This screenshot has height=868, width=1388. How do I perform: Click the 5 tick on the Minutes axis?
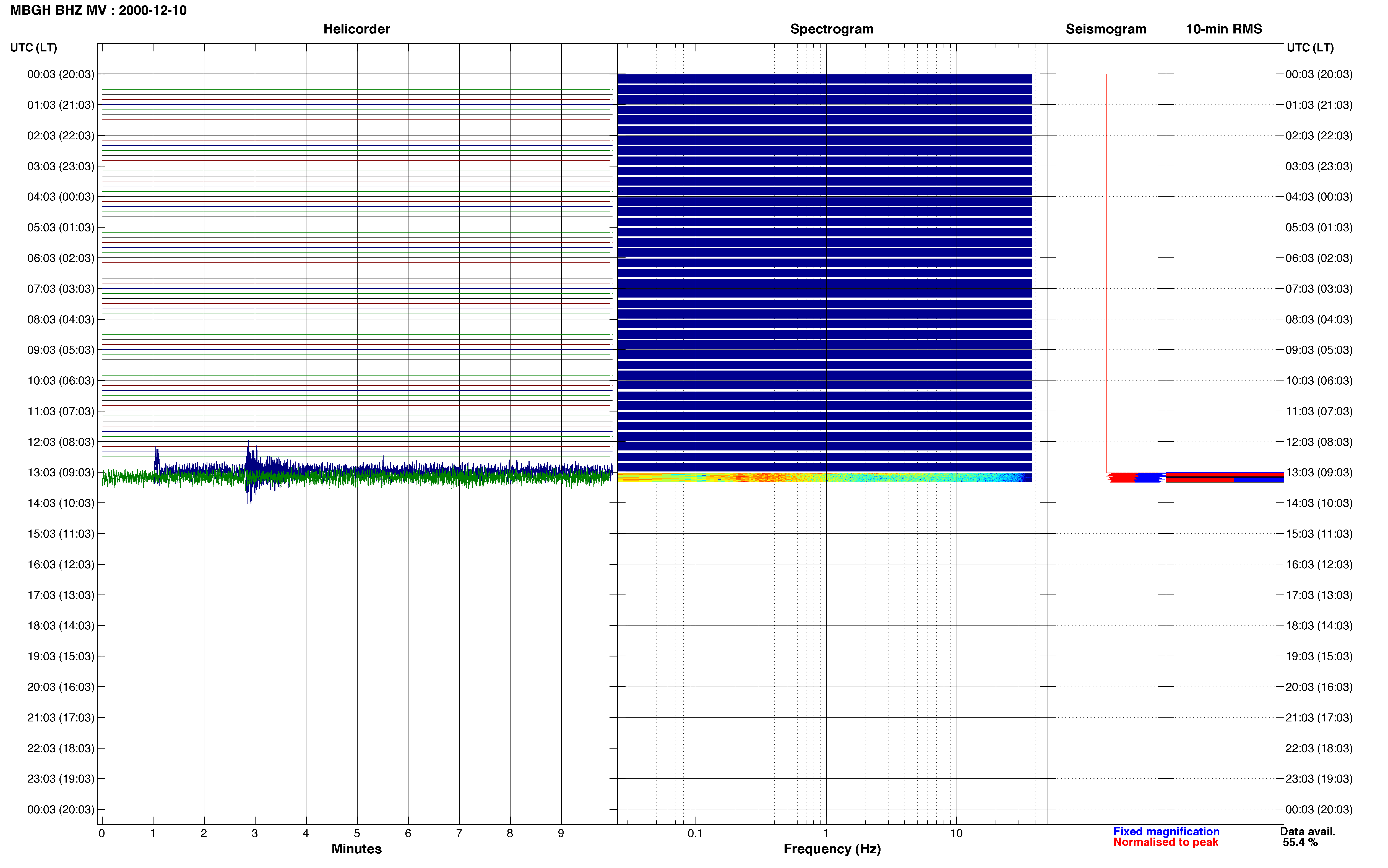357,833
